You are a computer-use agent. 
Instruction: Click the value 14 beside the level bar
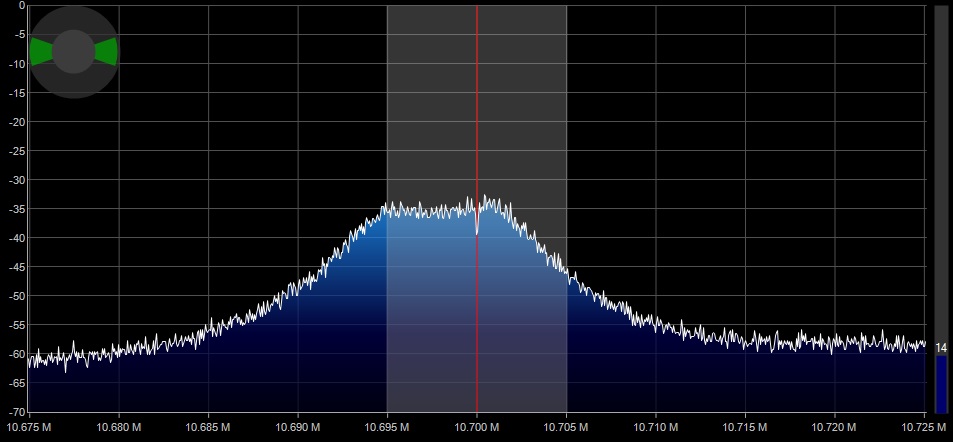pos(941,348)
